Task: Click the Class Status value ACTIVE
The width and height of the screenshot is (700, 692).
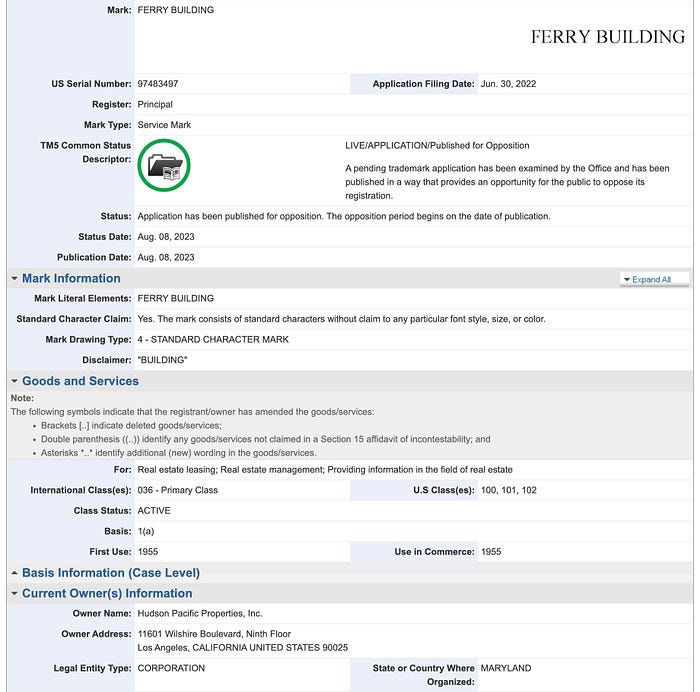Action: pos(154,511)
